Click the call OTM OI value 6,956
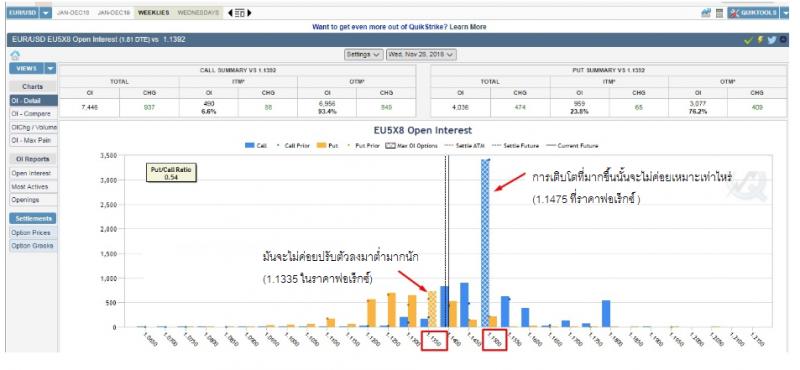 tap(327, 104)
